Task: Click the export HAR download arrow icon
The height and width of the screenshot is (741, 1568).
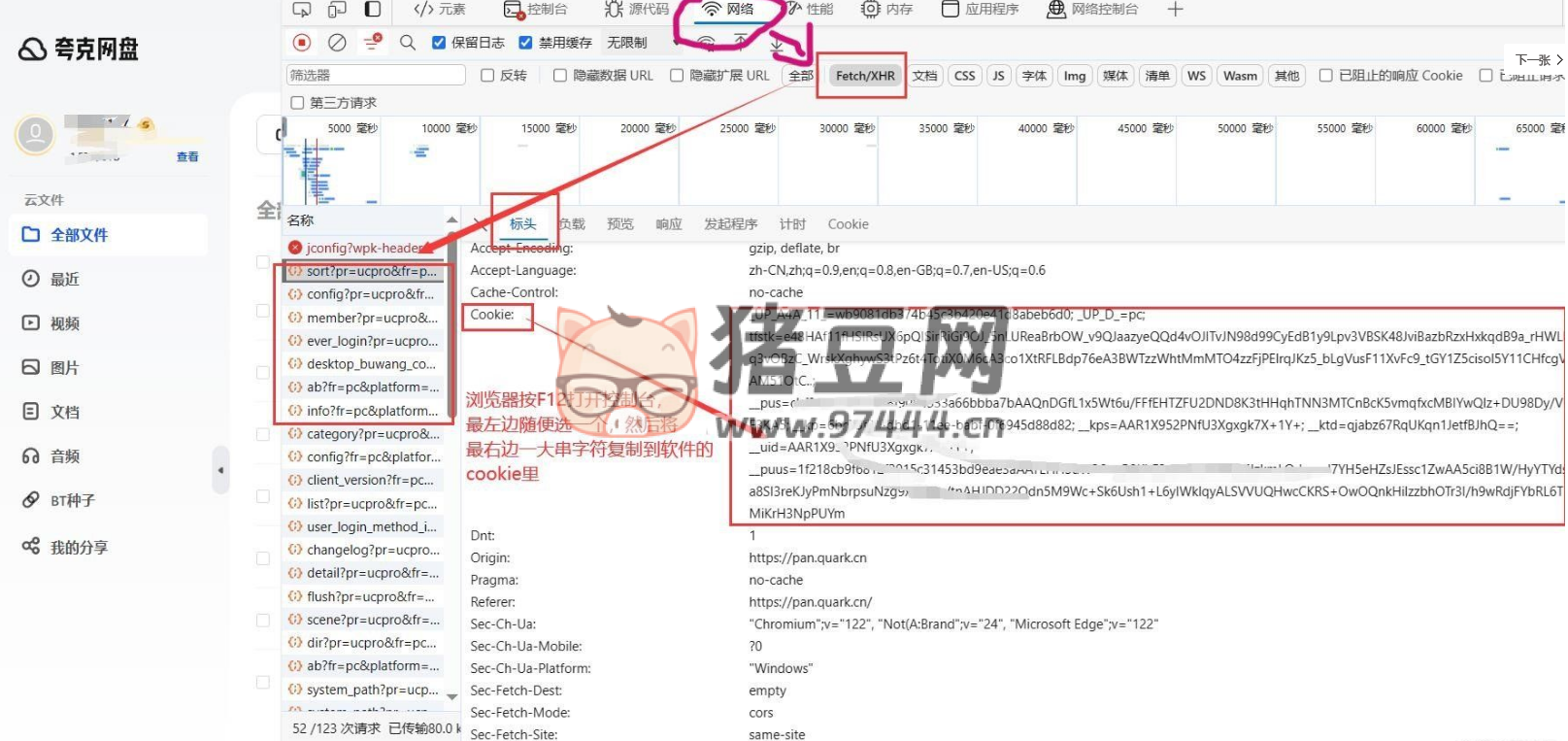Action: (x=777, y=43)
